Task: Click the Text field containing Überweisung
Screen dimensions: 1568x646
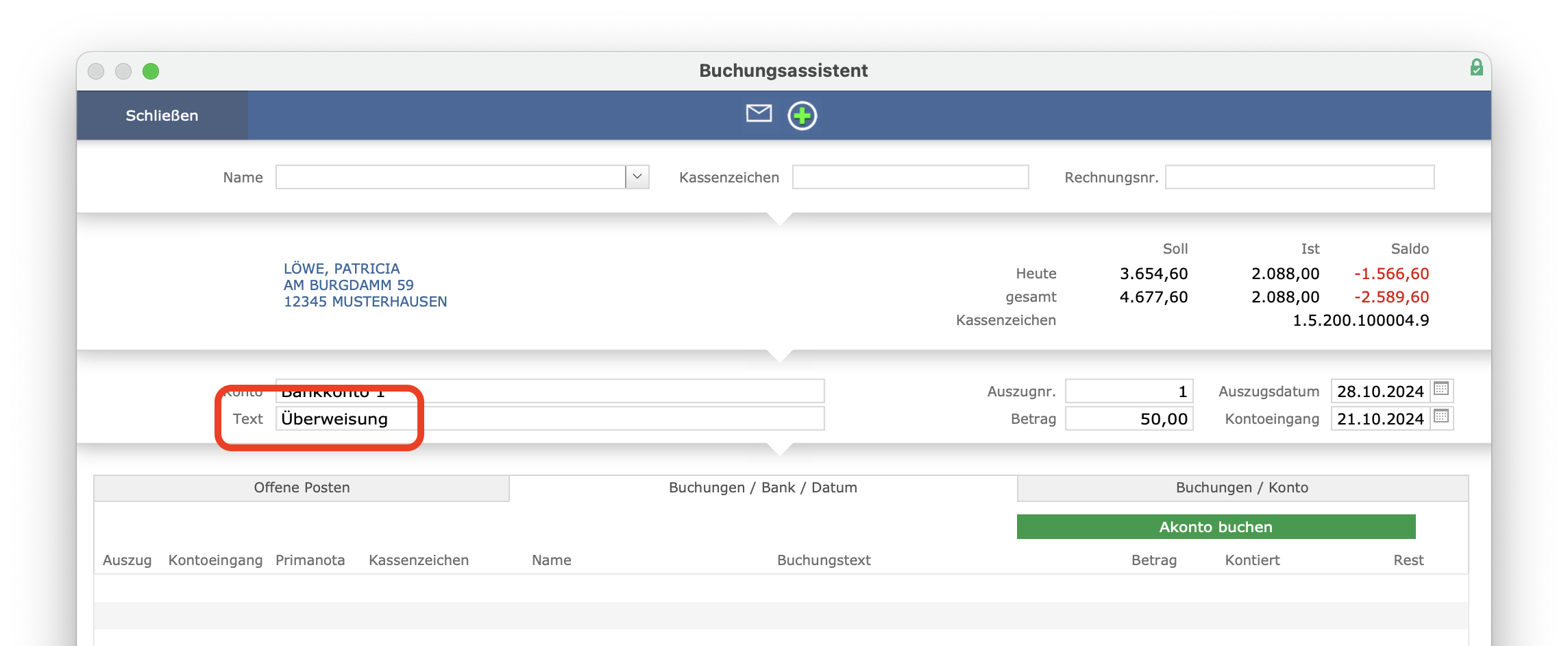Action: (x=550, y=418)
